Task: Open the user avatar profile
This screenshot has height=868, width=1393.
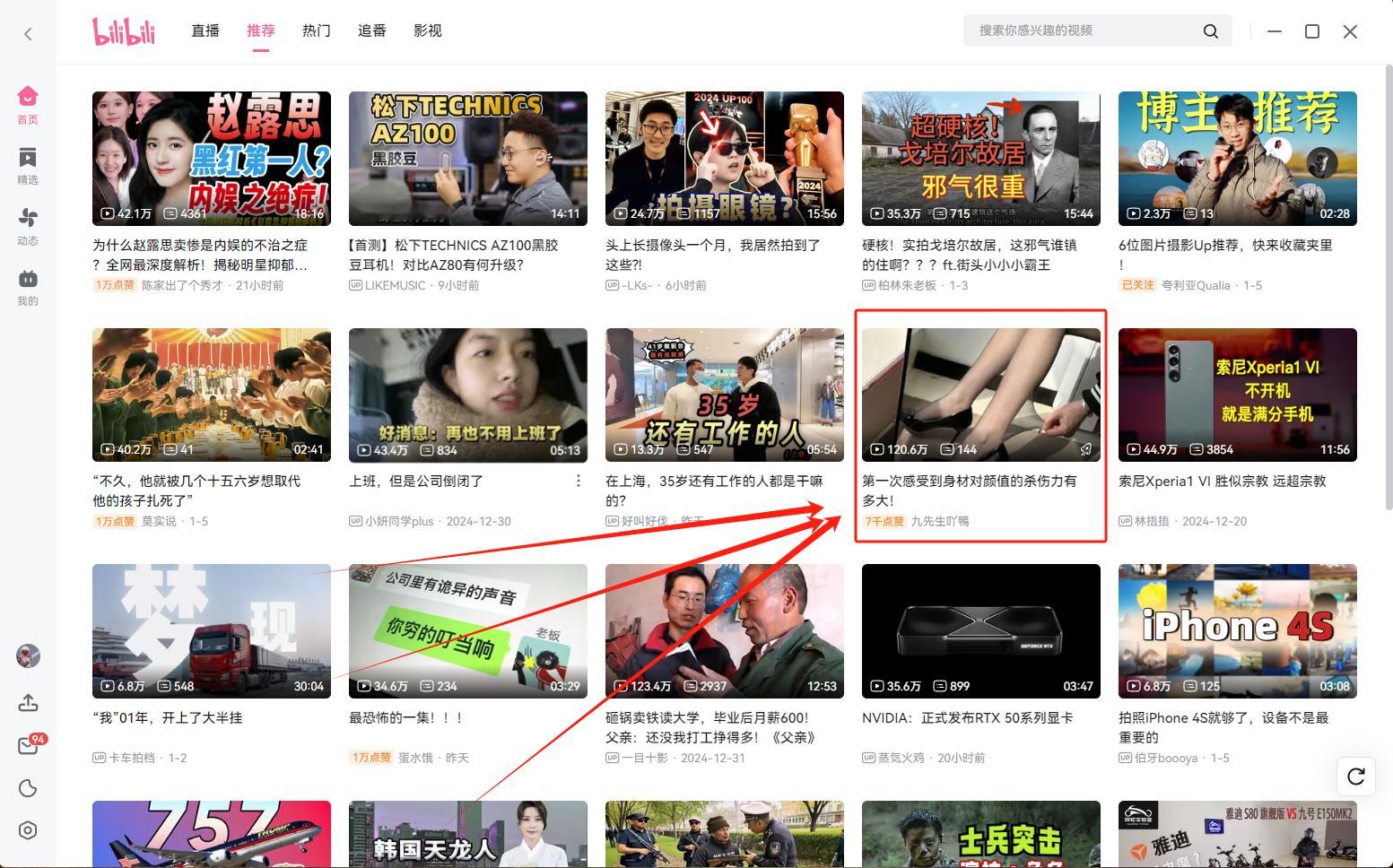Action: [x=28, y=655]
